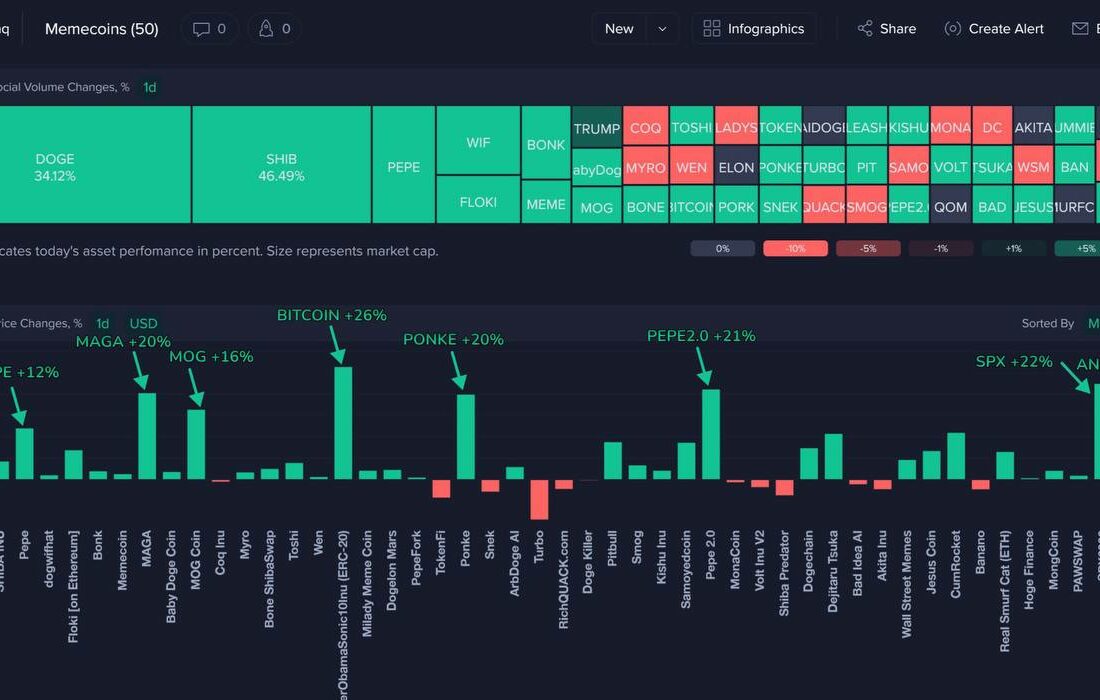Select the PIT treemap cell

click(x=866, y=166)
